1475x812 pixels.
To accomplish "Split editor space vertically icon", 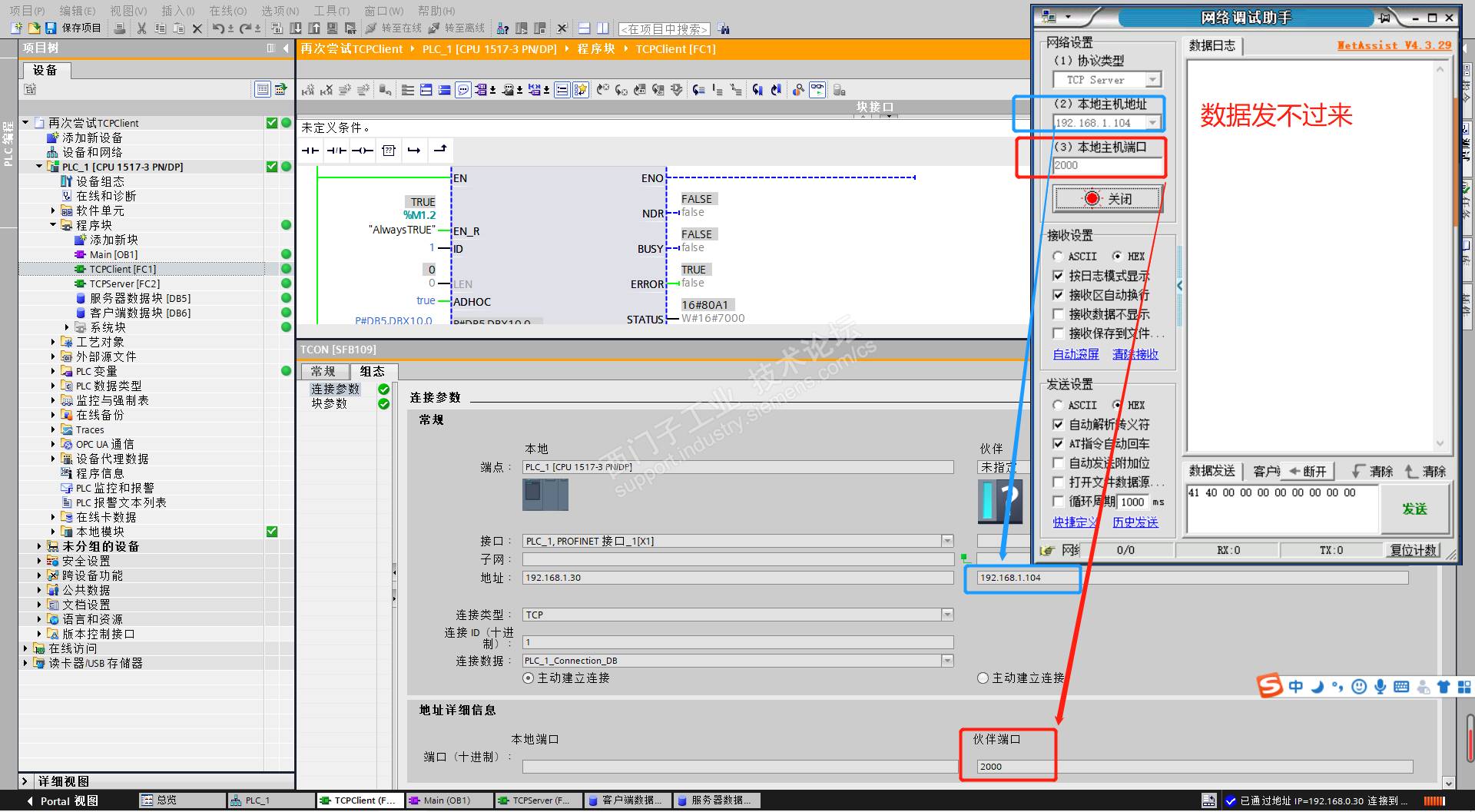I will tap(603, 28).
